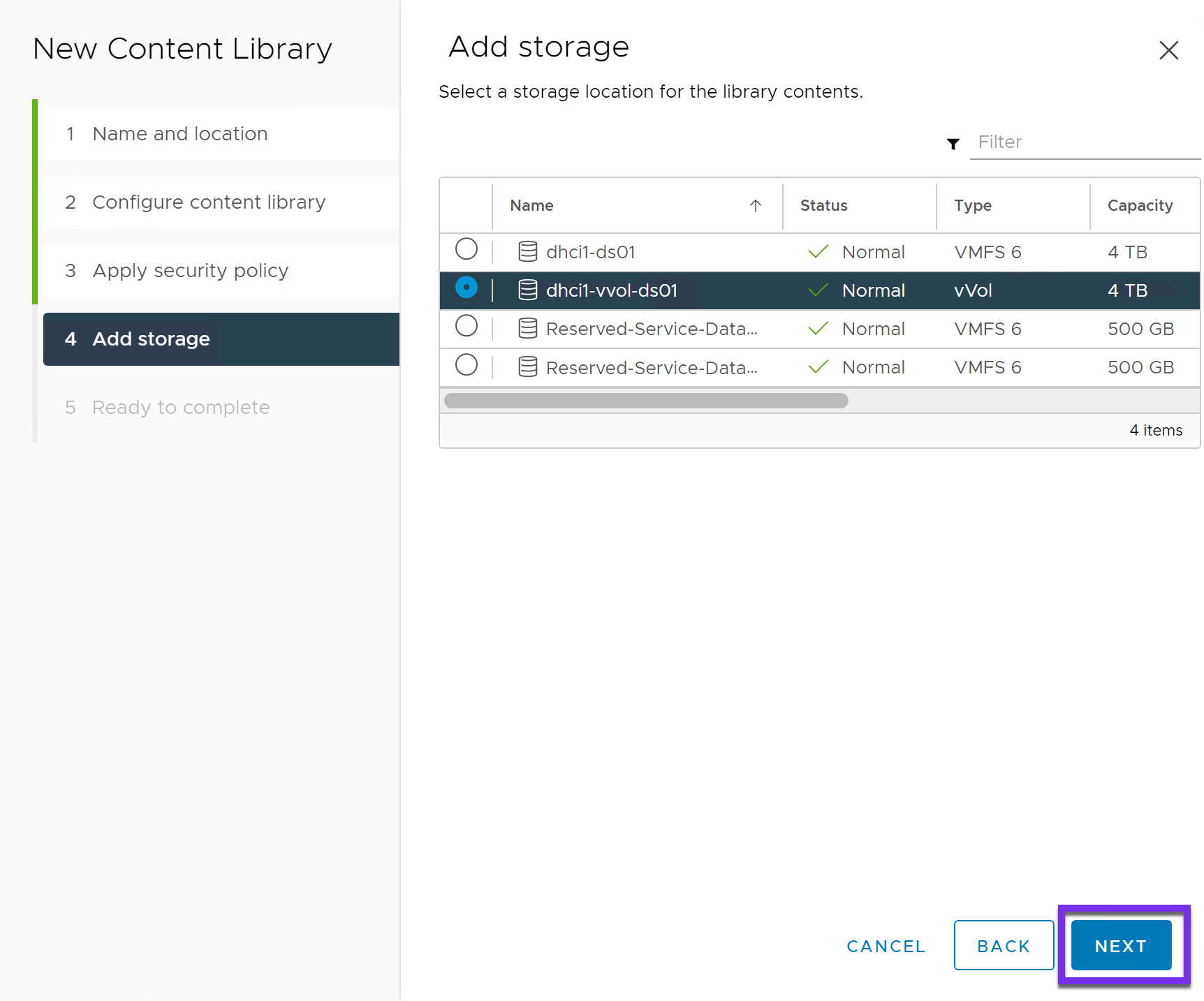Click datastore icon on last Reserved-Service-Data row
1204x1001 pixels.
tap(527, 366)
